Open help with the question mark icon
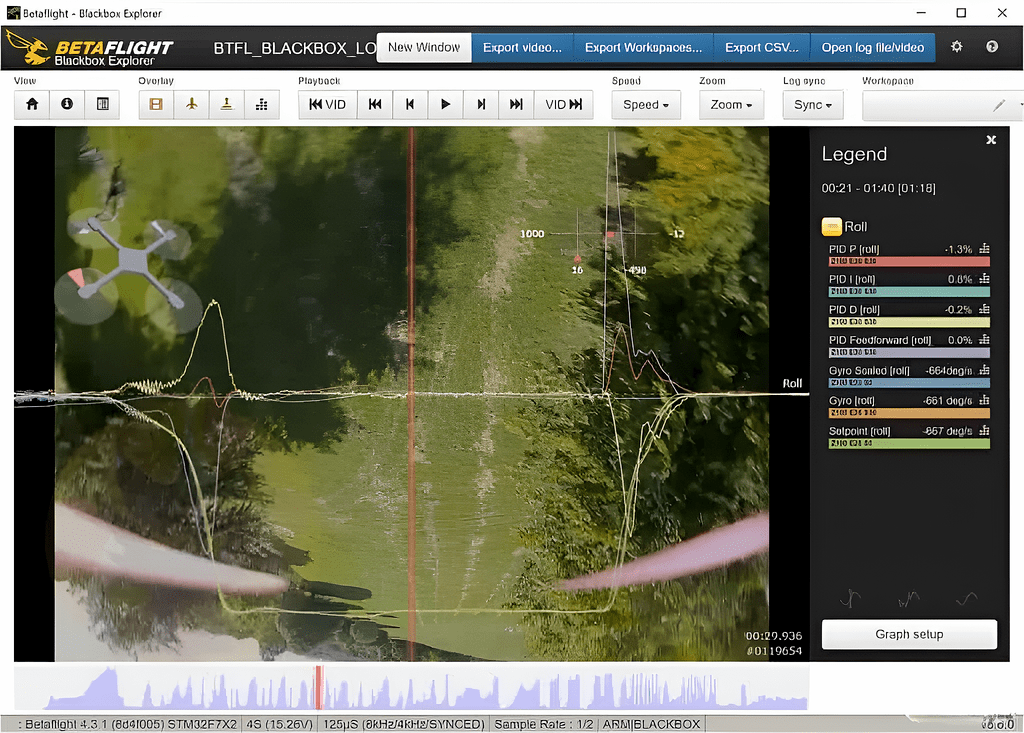1024x733 pixels. (992, 46)
